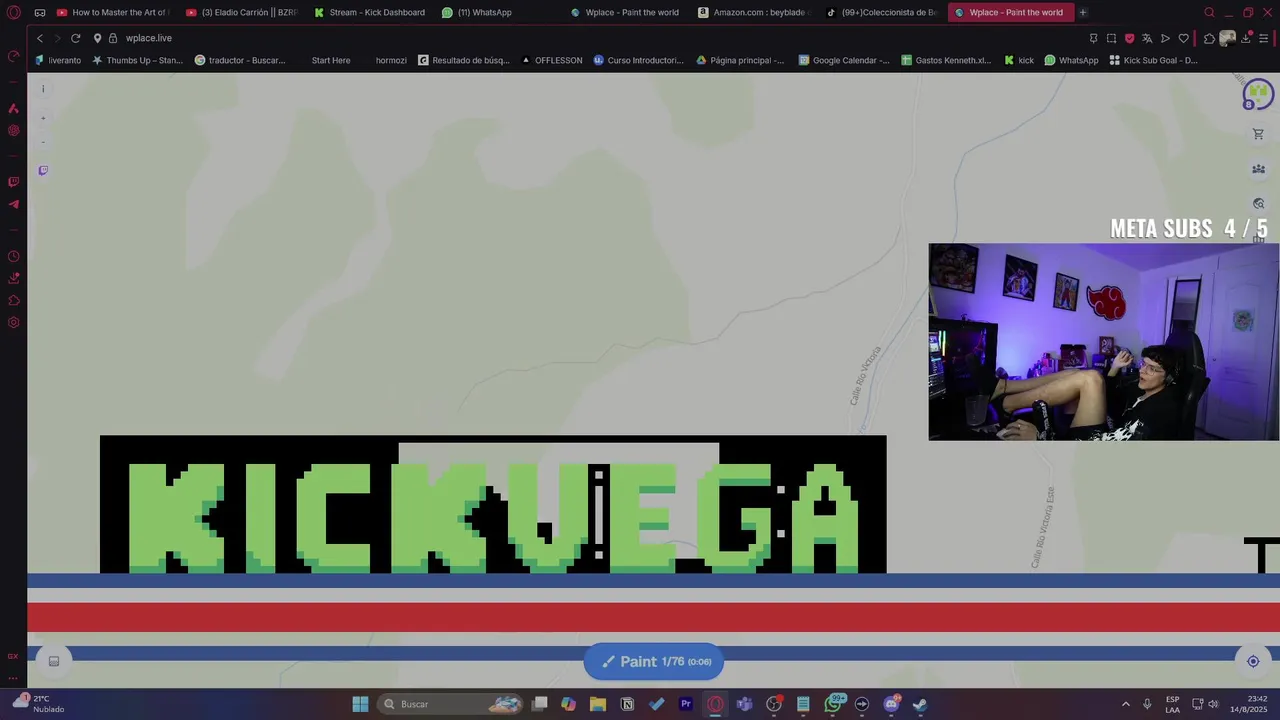The image size is (1280, 720).
Task: Open the browser downloads icon
Action: coord(1247,38)
